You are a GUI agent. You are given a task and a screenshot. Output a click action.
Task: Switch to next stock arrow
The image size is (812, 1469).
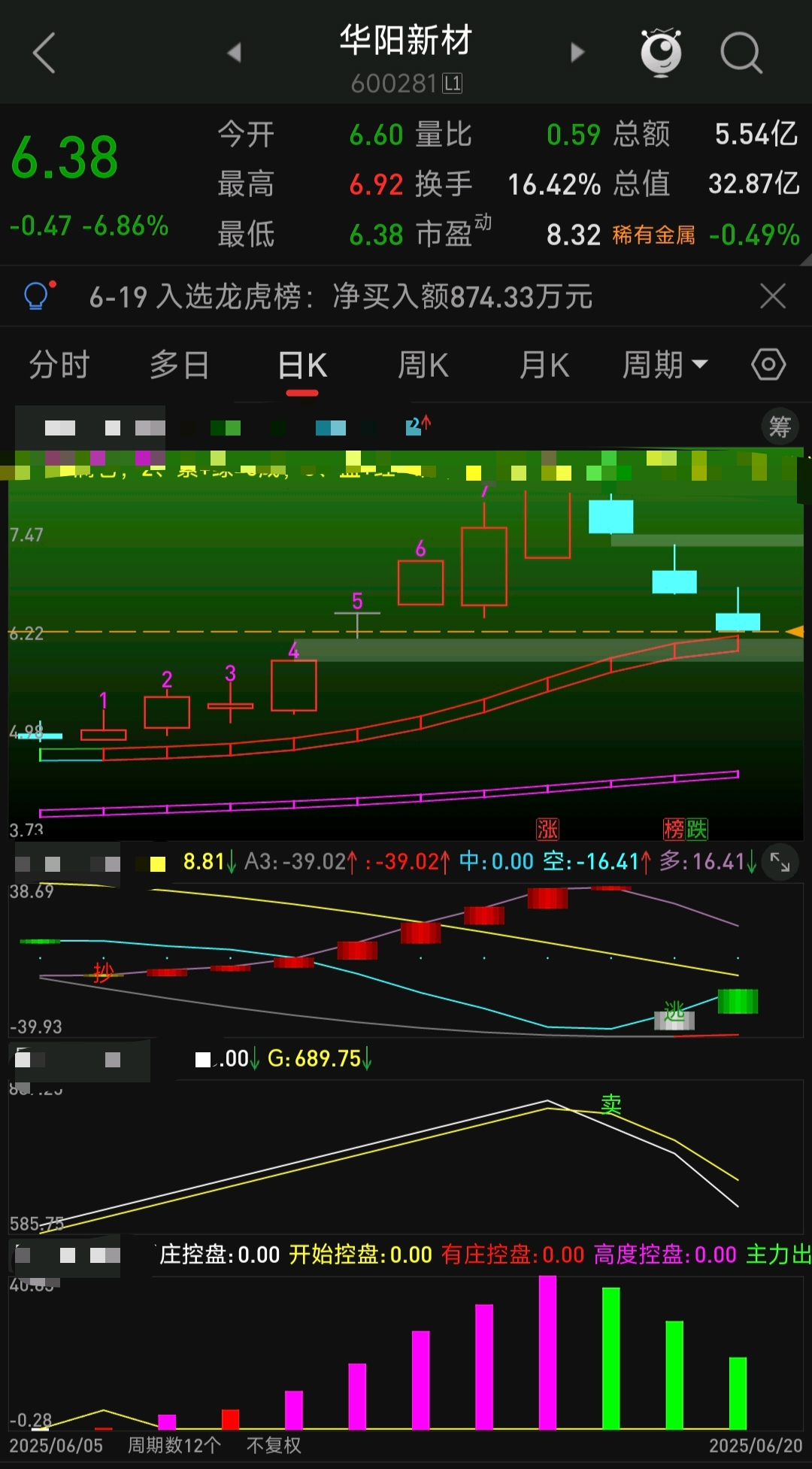[577, 52]
